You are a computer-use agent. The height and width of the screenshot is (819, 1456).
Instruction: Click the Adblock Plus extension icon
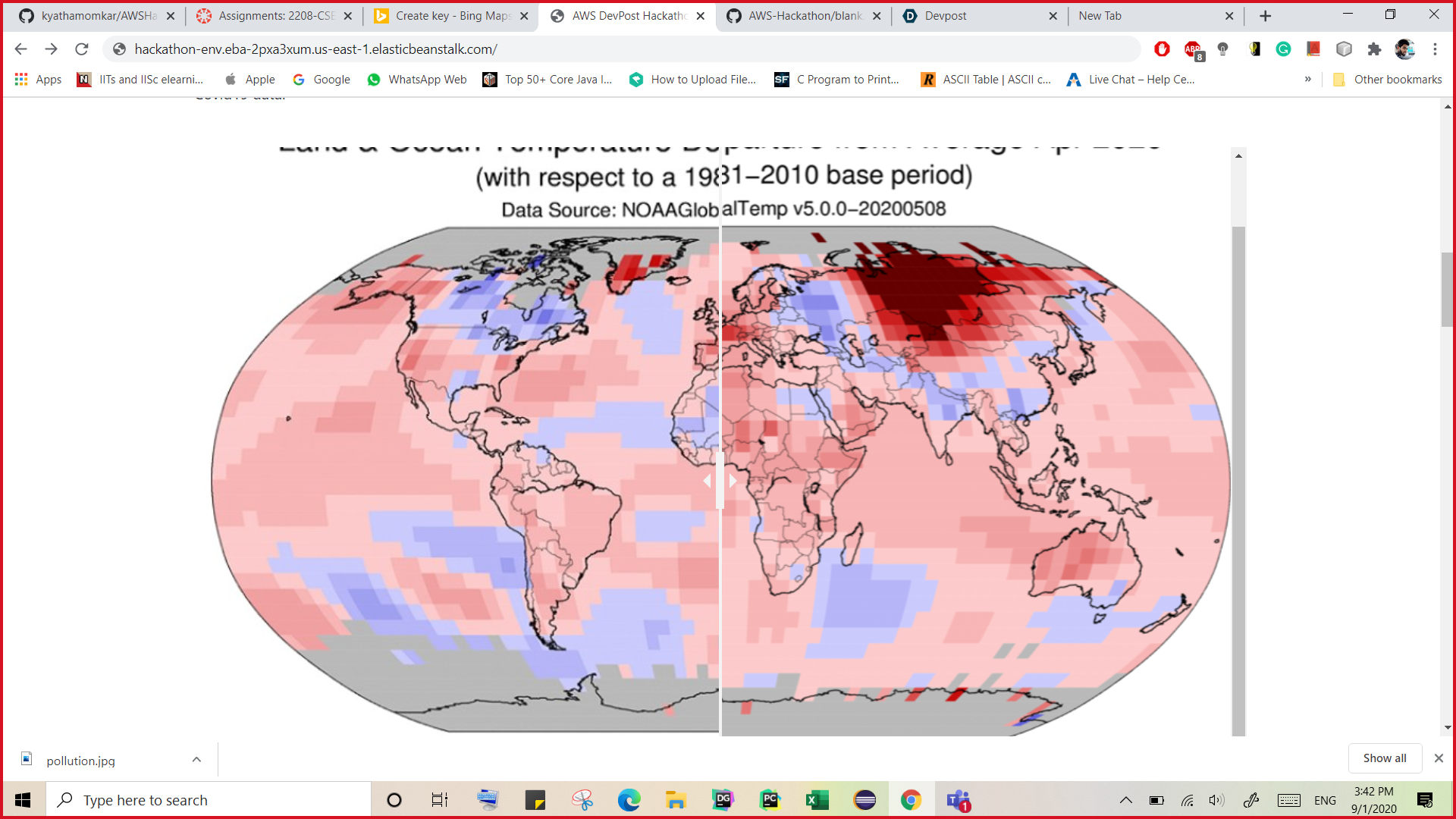coord(1193,49)
